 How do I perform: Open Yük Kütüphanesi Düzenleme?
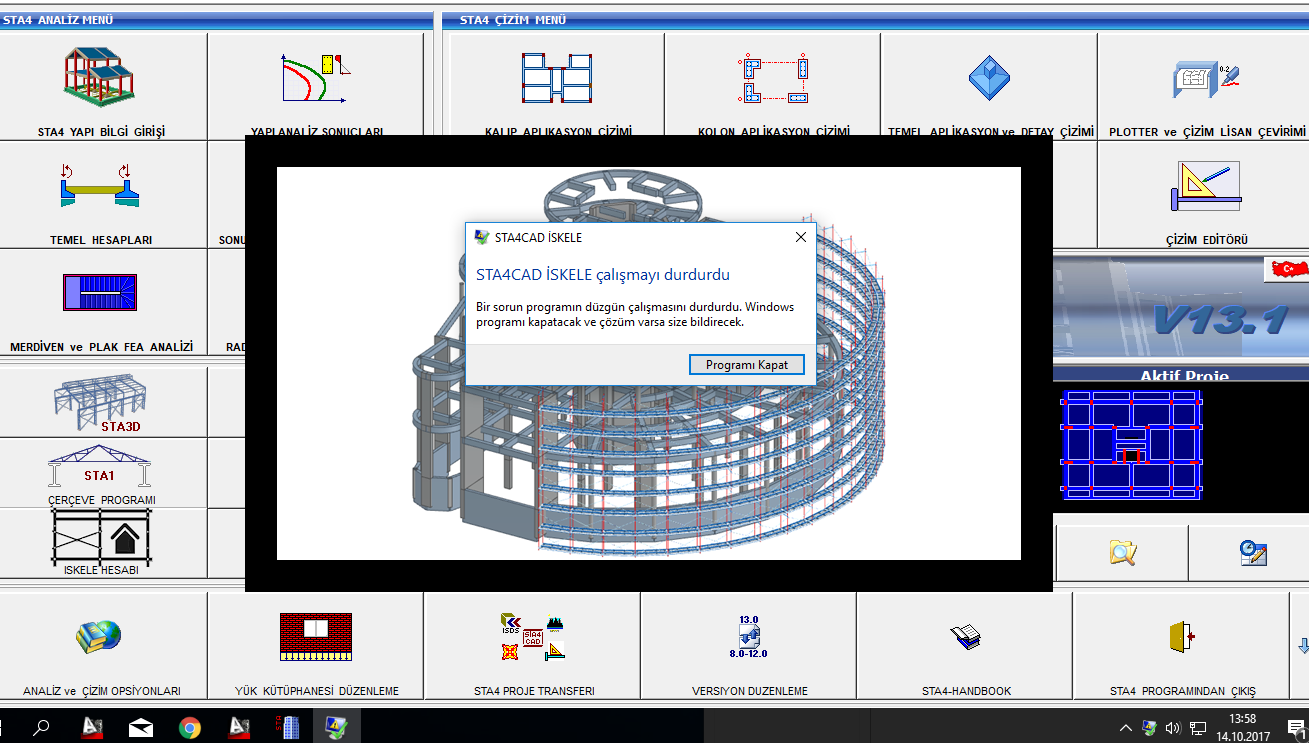coord(315,640)
